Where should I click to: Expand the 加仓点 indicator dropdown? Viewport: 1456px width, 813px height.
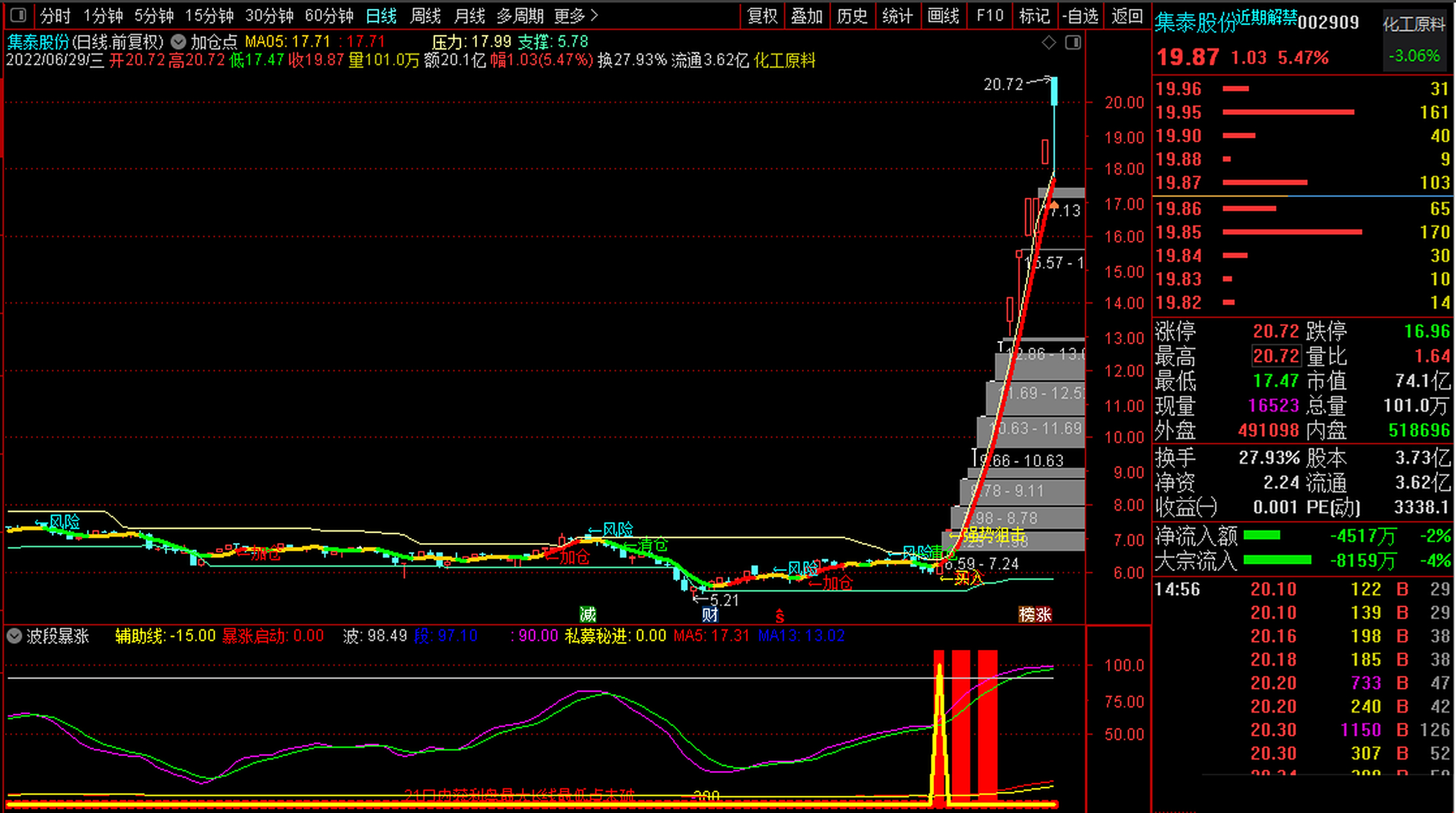(178, 42)
